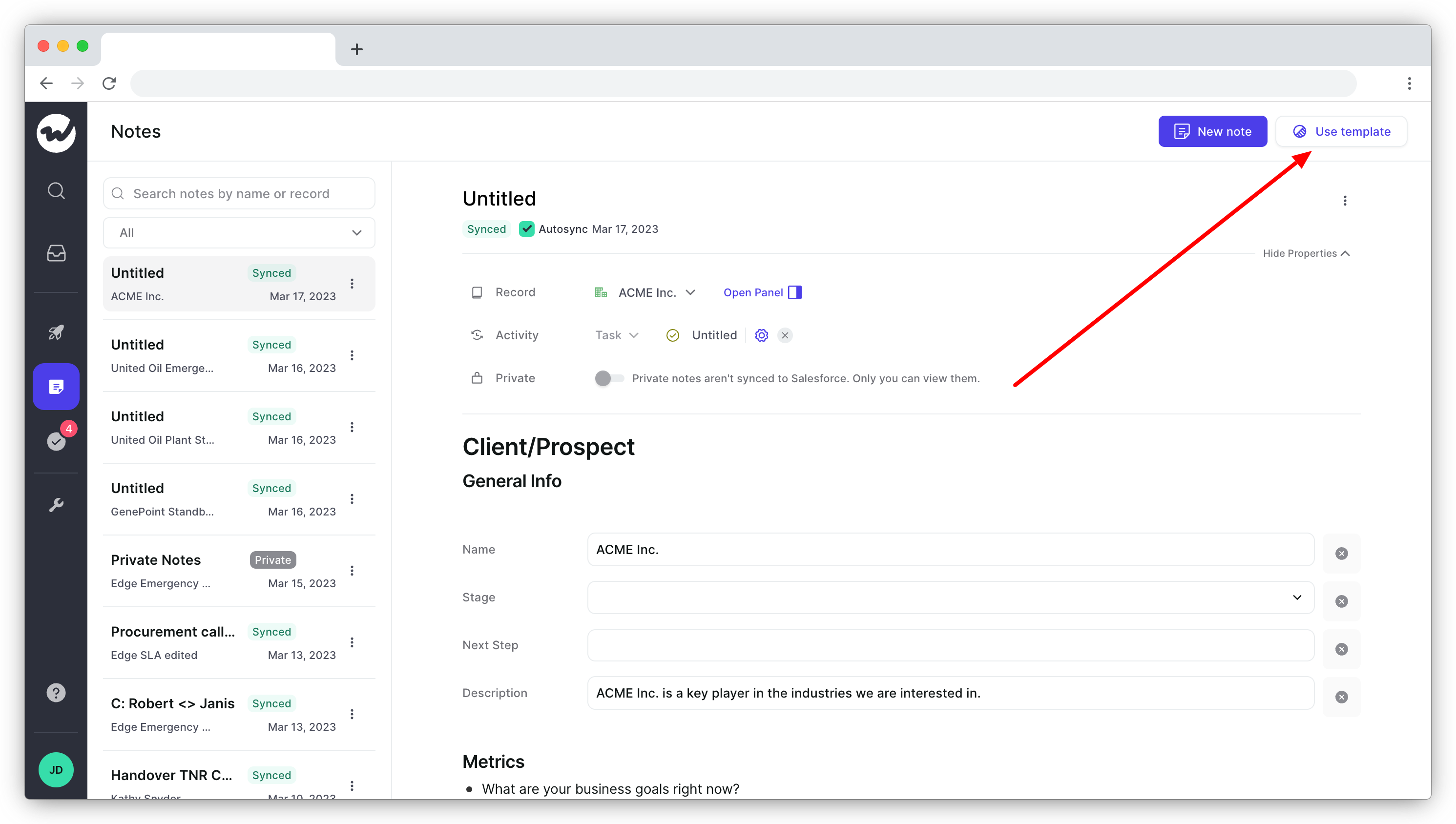1456x824 pixels.
Task: Click the Search notes input field
Action: click(239, 193)
